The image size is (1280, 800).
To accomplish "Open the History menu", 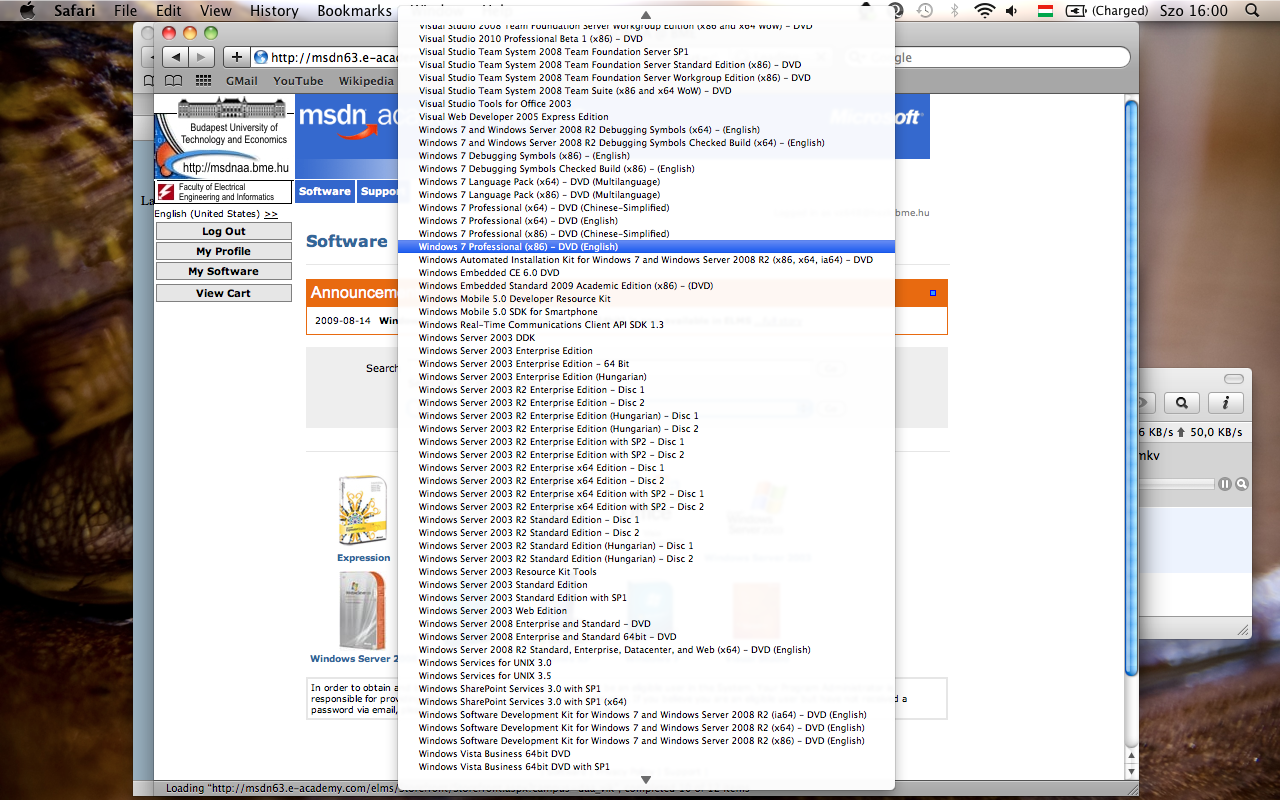I will [274, 11].
